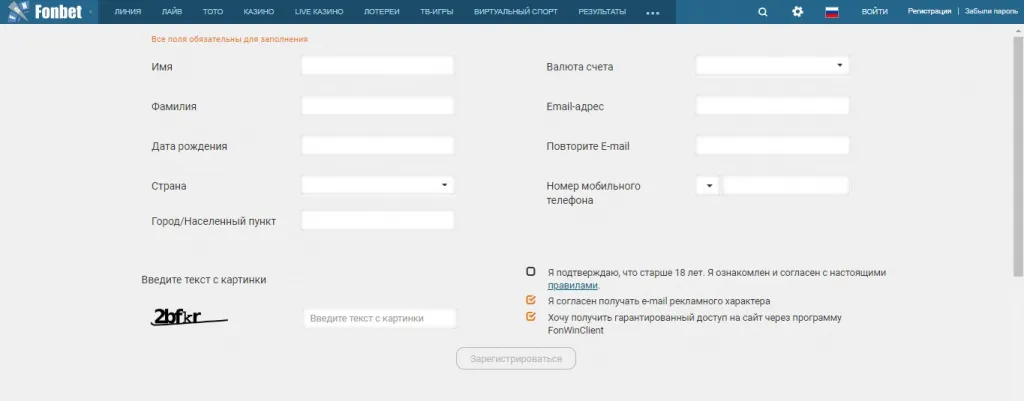Image resolution: width=1024 pixels, height=401 pixels.
Task: View the РЕЗУЛЬТАТЫ page
Action: tap(602, 12)
